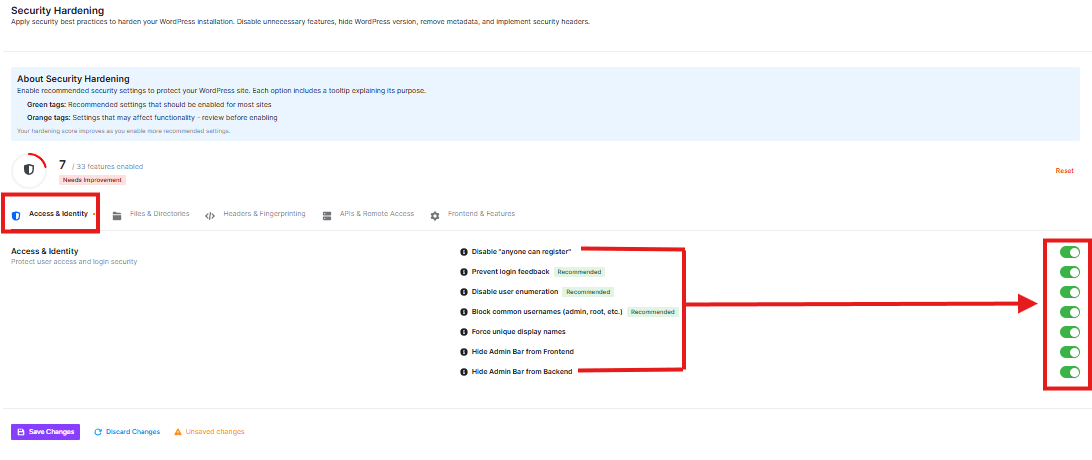Click the Recommended tag on Block common usernames
Image resolution: width=1092 pixels, height=460 pixels.
coord(653,312)
